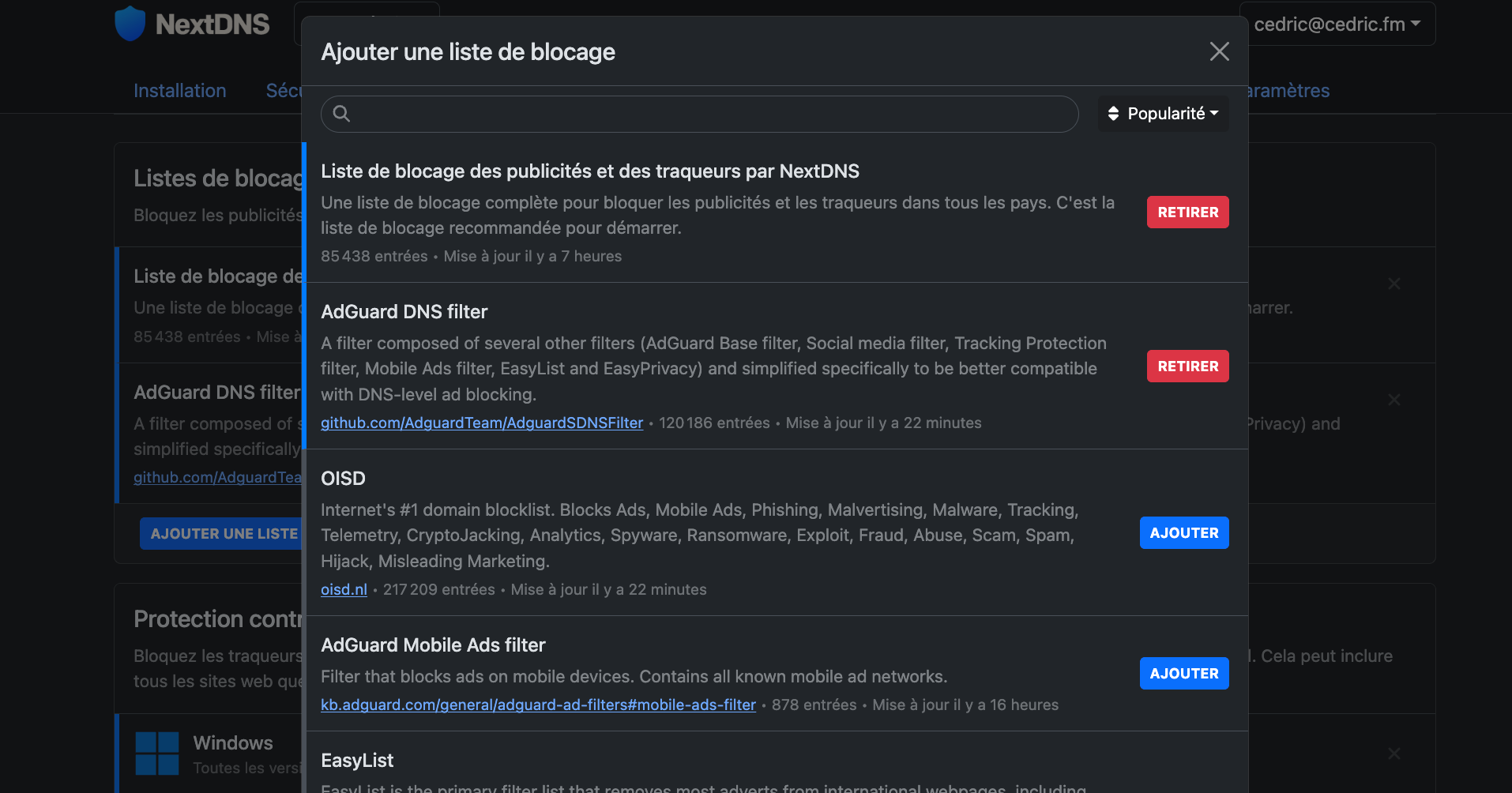Click the Ajouter une liste button
1512x793 pixels.
(x=223, y=534)
